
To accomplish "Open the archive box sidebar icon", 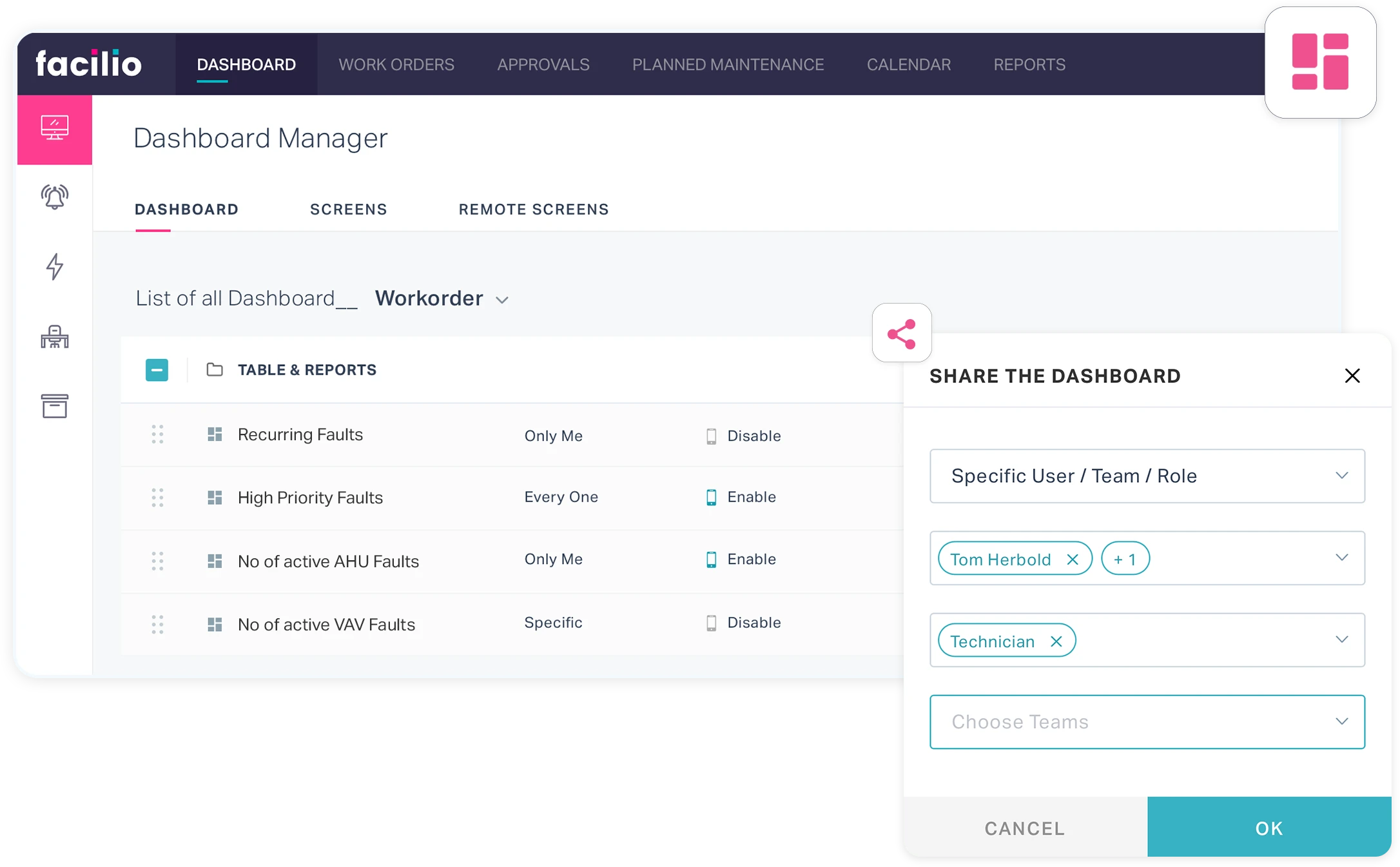I will click(x=55, y=406).
